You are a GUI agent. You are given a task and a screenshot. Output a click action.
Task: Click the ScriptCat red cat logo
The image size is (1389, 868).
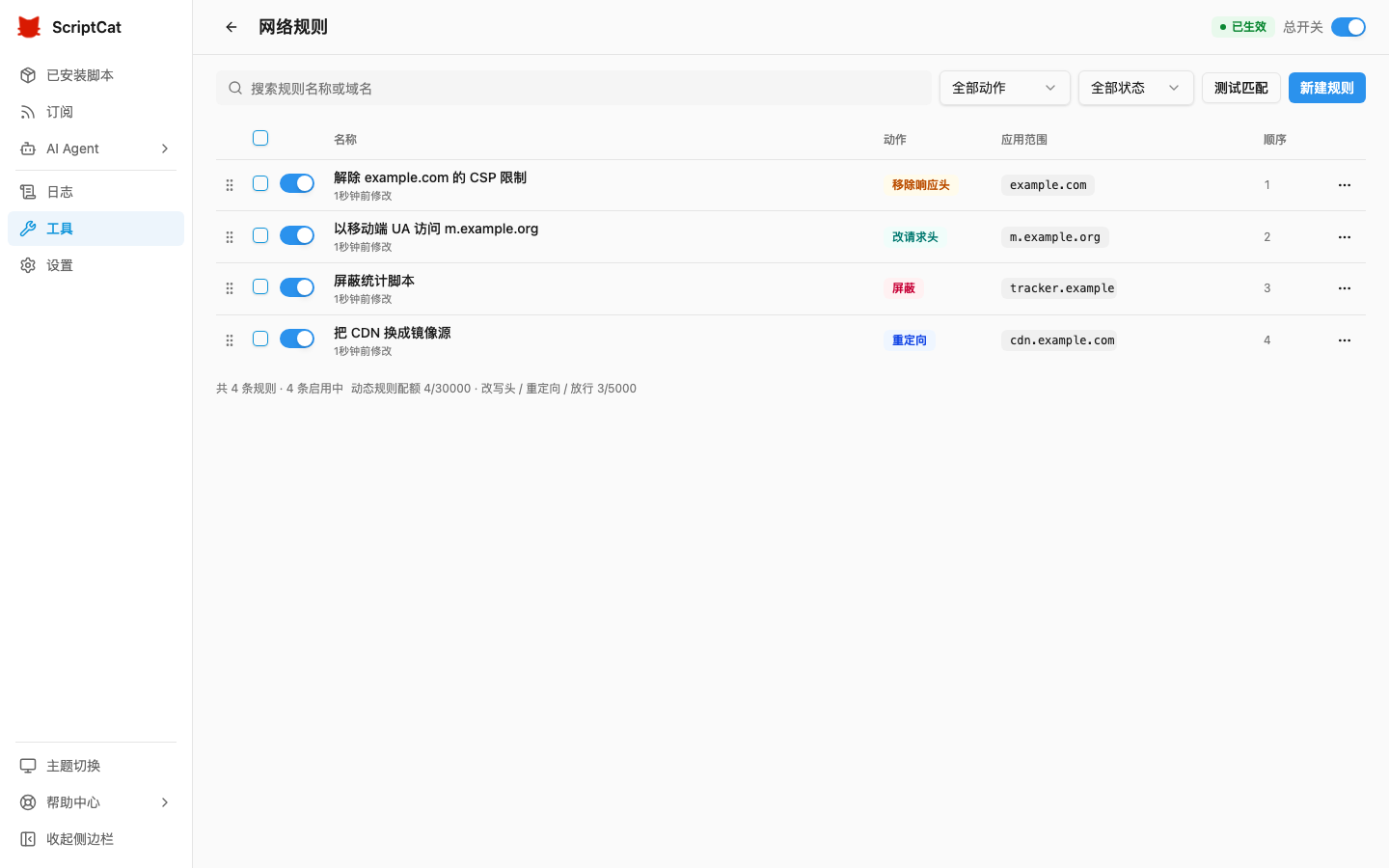click(x=29, y=27)
